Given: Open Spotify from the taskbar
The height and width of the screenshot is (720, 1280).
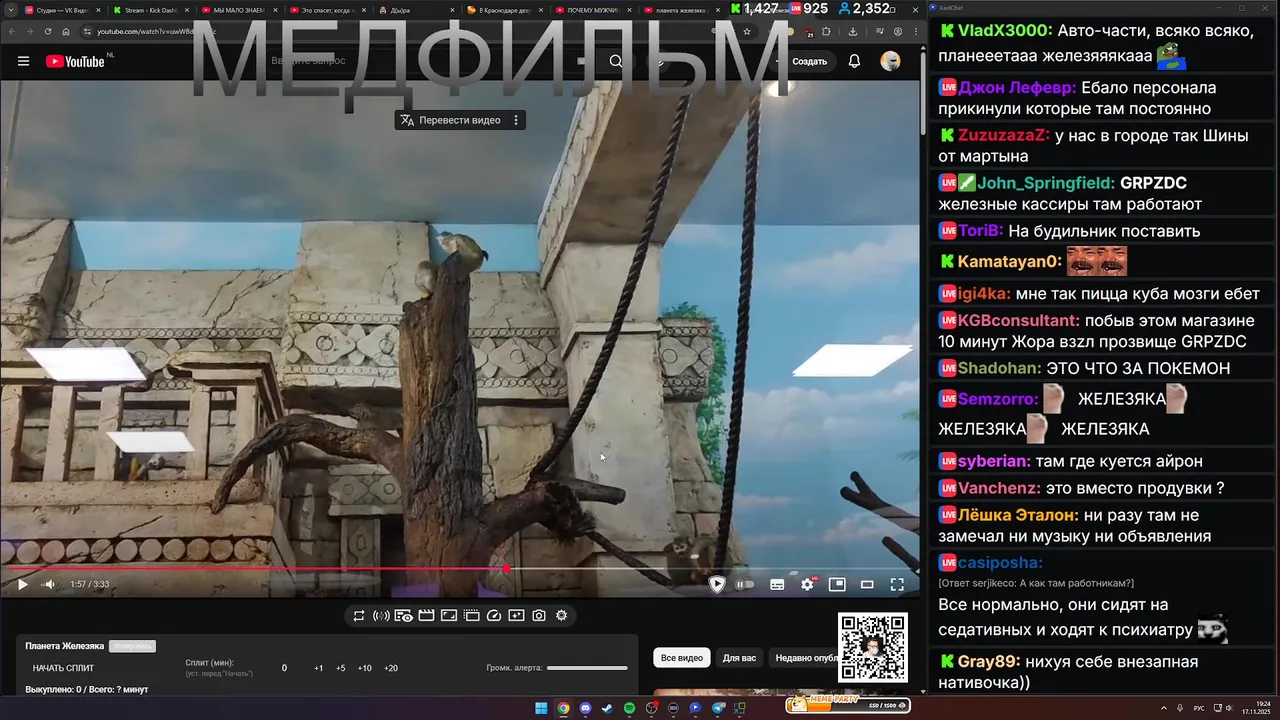Looking at the screenshot, I should coord(629,708).
